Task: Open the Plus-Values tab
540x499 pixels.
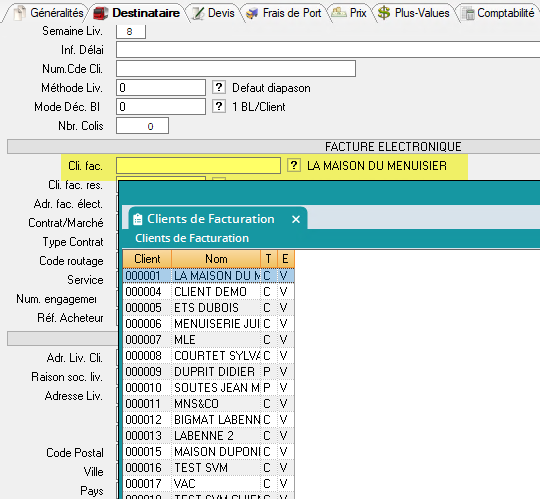Action: pyautogui.click(x=414, y=13)
